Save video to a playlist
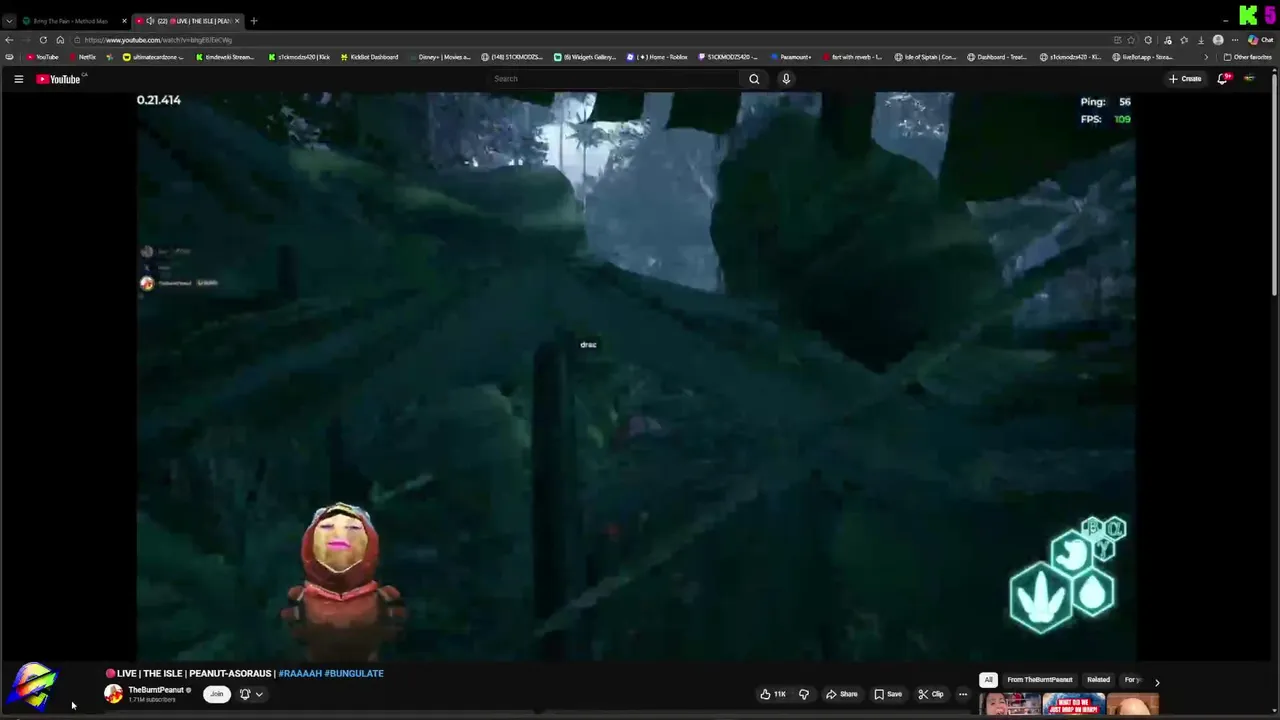The image size is (1280, 720). pos(887,694)
